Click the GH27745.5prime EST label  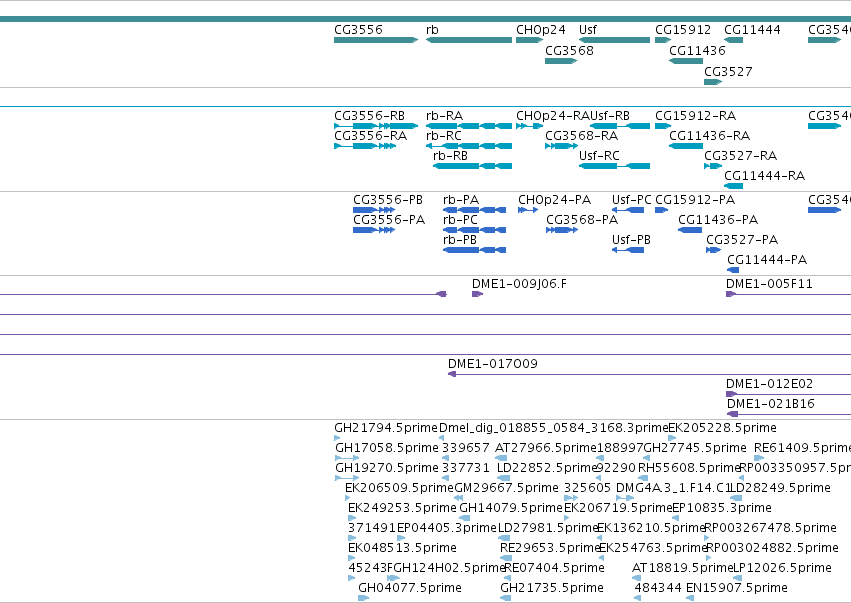click(x=695, y=448)
